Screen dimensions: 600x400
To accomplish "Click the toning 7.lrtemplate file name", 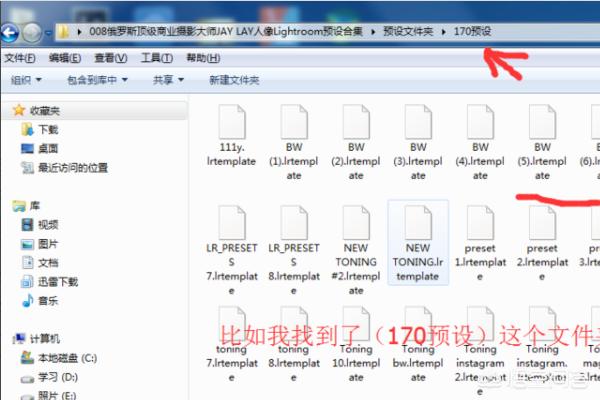I will 232,363.
